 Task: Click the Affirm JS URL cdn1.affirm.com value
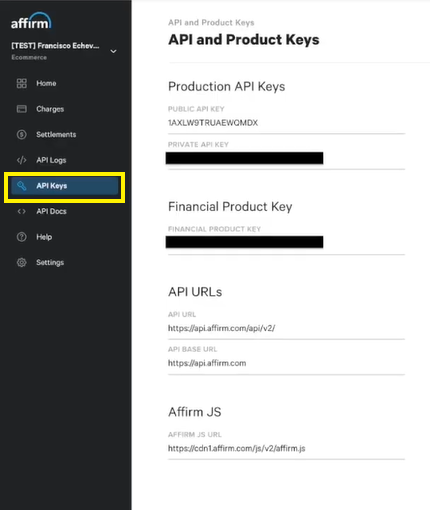237,448
